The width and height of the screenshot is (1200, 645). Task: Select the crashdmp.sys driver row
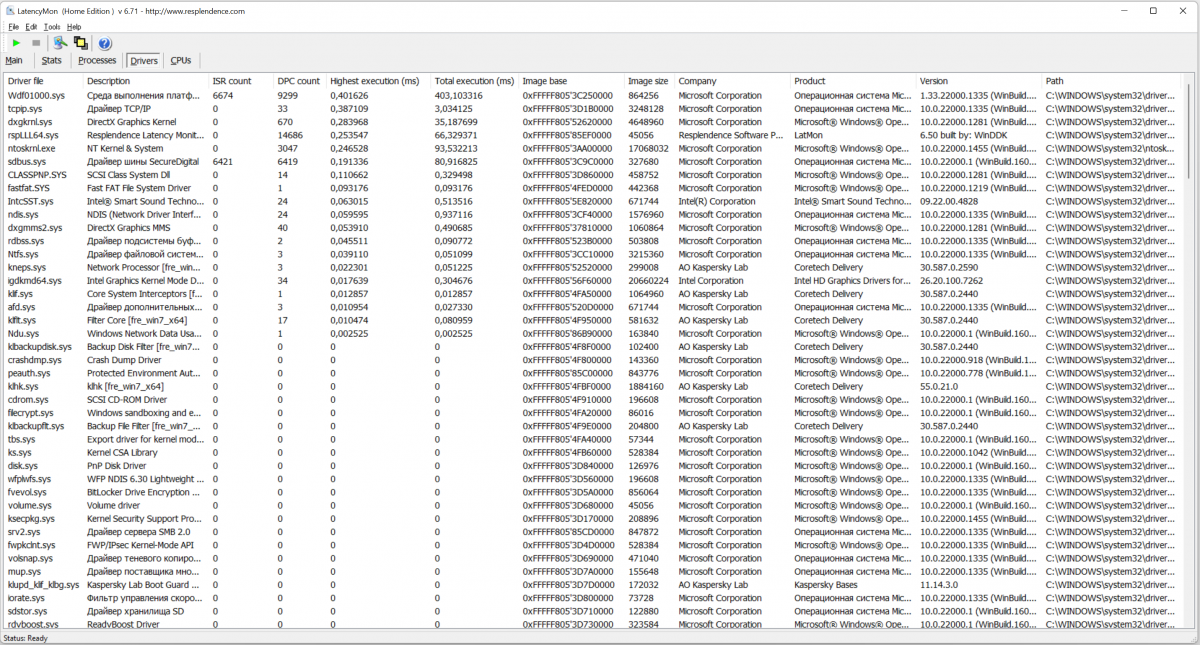point(593,360)
